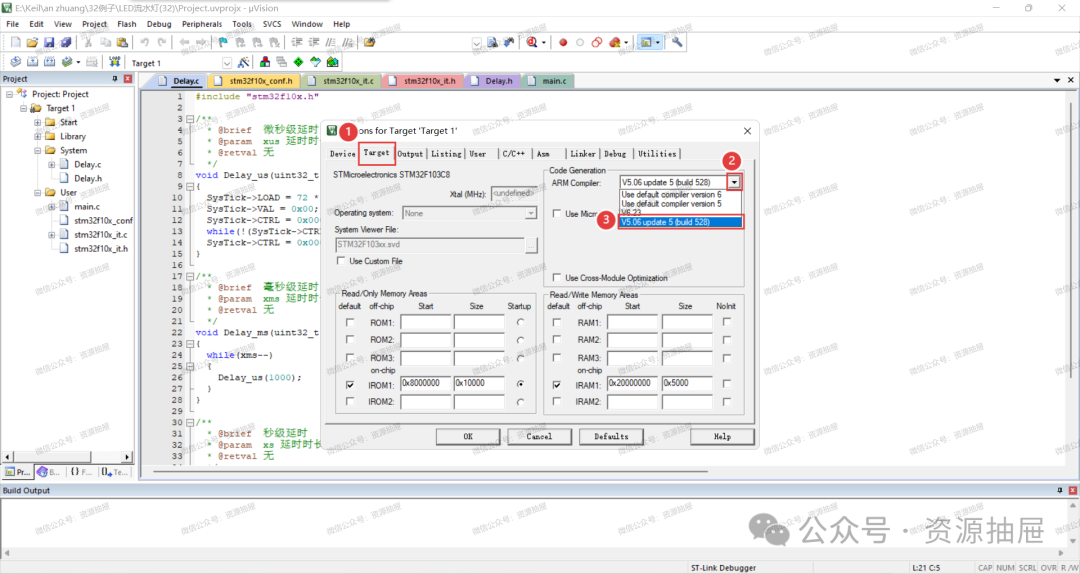Uncheck the IRAM1 default checkbox

(557, 385)
